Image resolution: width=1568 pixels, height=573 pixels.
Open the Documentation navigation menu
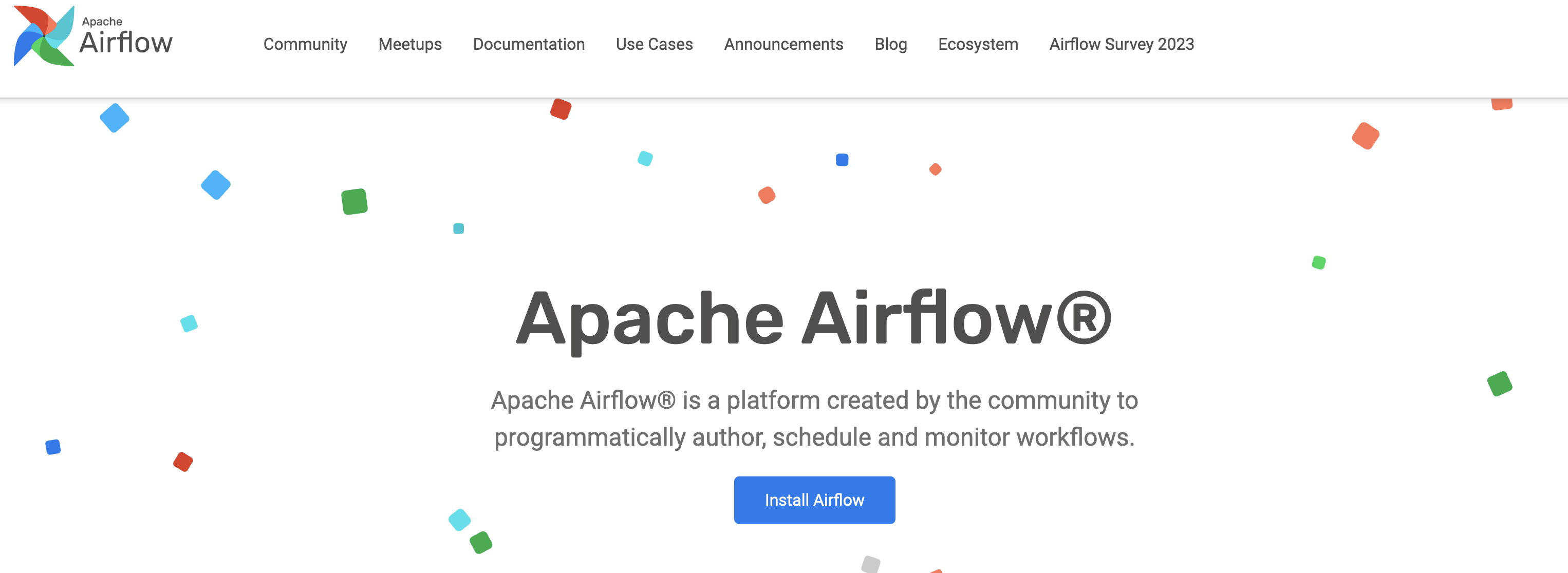pos(528,43)
